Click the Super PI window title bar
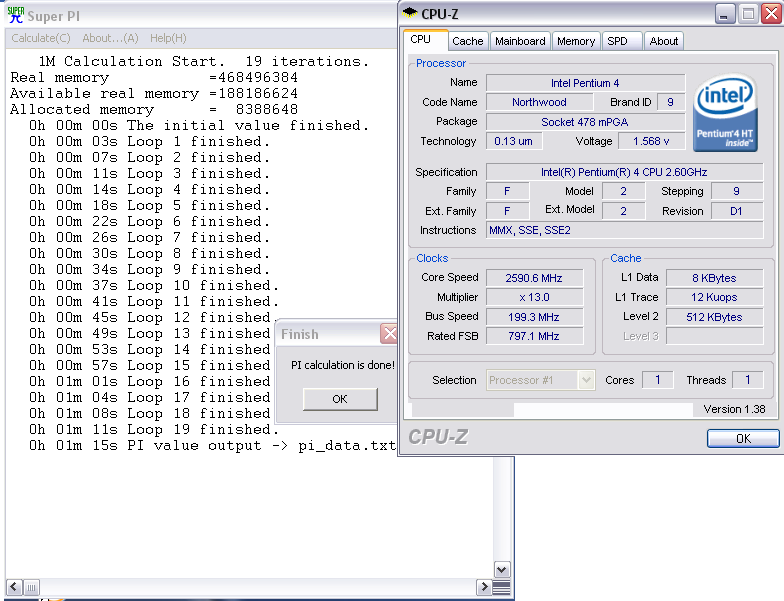 [200, 16]
